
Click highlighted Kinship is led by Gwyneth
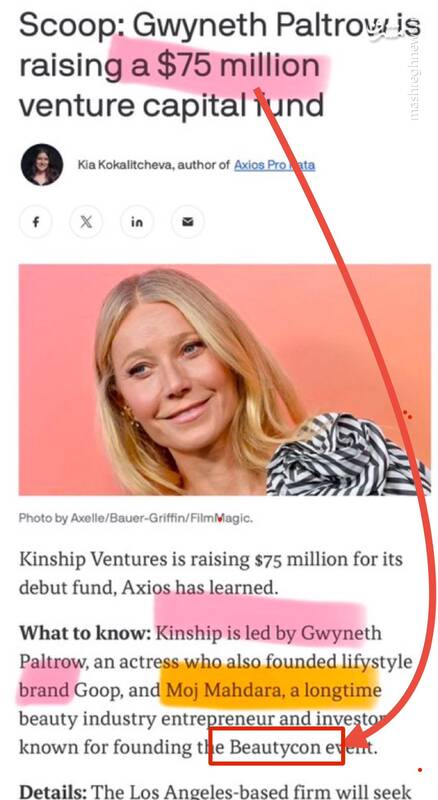coord(269,634)
